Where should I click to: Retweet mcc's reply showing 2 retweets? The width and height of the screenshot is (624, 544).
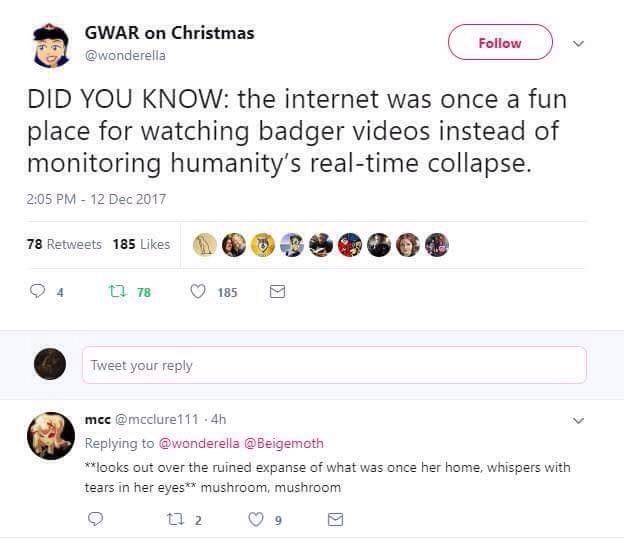point(181,520)
